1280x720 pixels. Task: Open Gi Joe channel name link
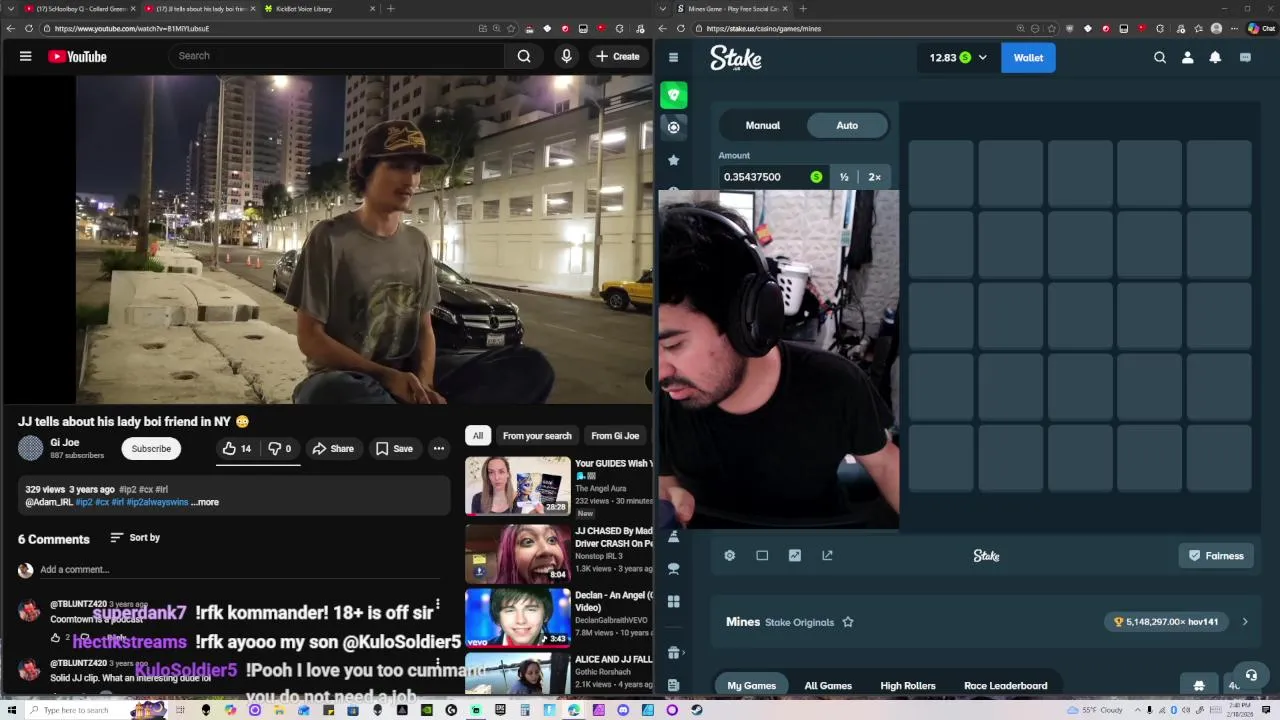coord(64,443)
